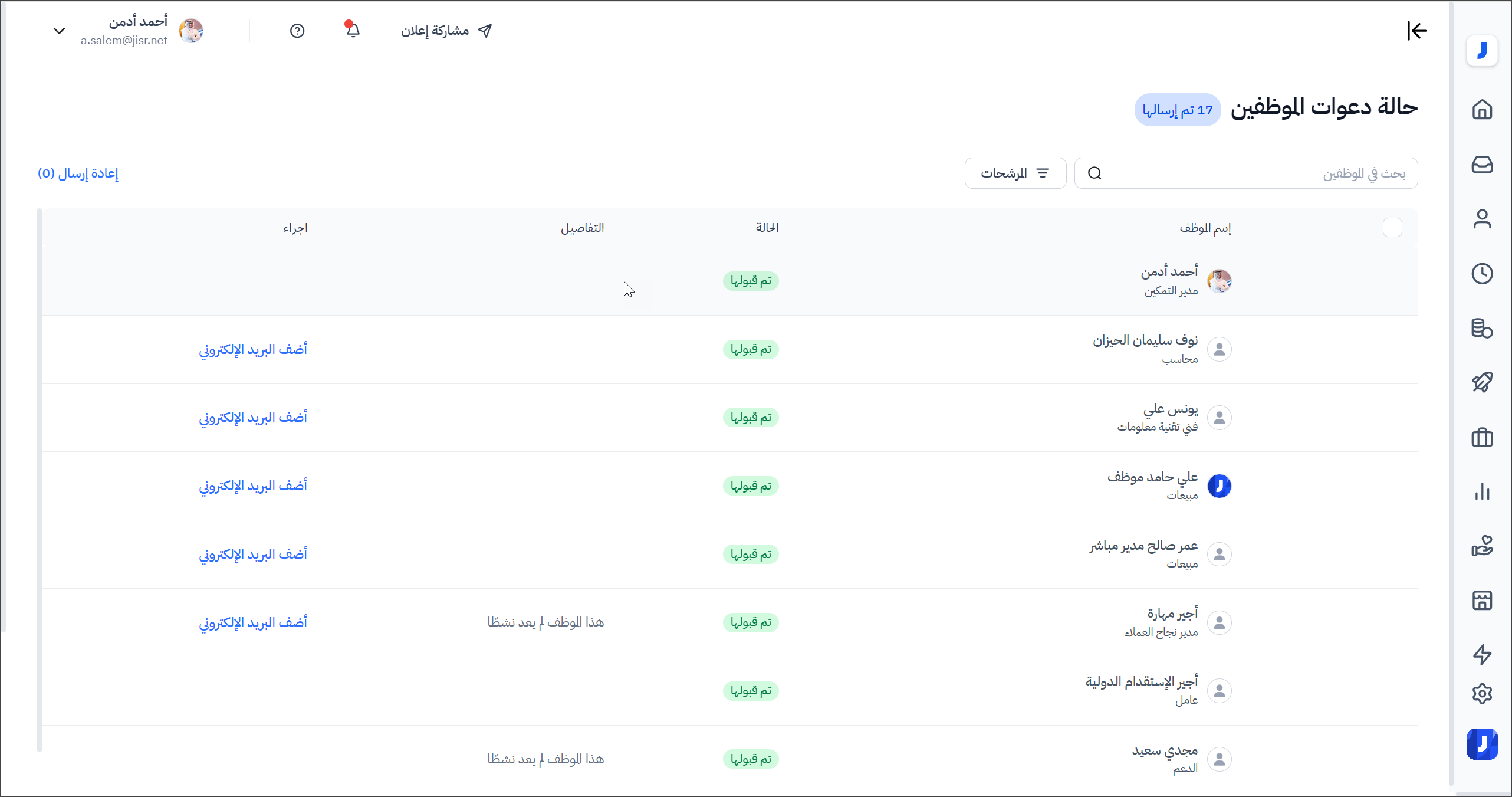This screenshot has width=1512, height=797.
Task: Click the مشاركة إعلان share announcement button
Action: click(446, 31)
